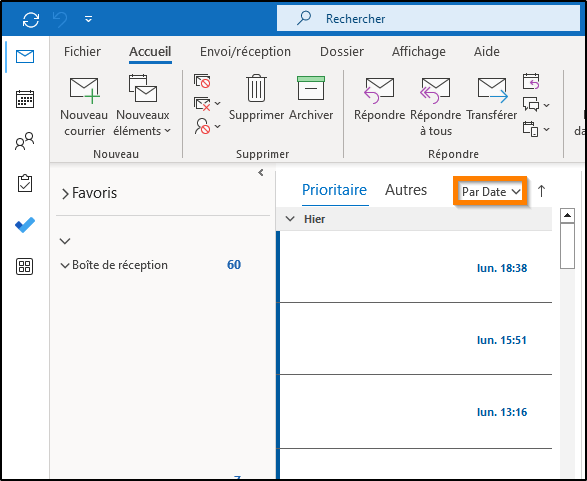Open the Fichier menu tab
587x481 pixels.
coord(82,52)
